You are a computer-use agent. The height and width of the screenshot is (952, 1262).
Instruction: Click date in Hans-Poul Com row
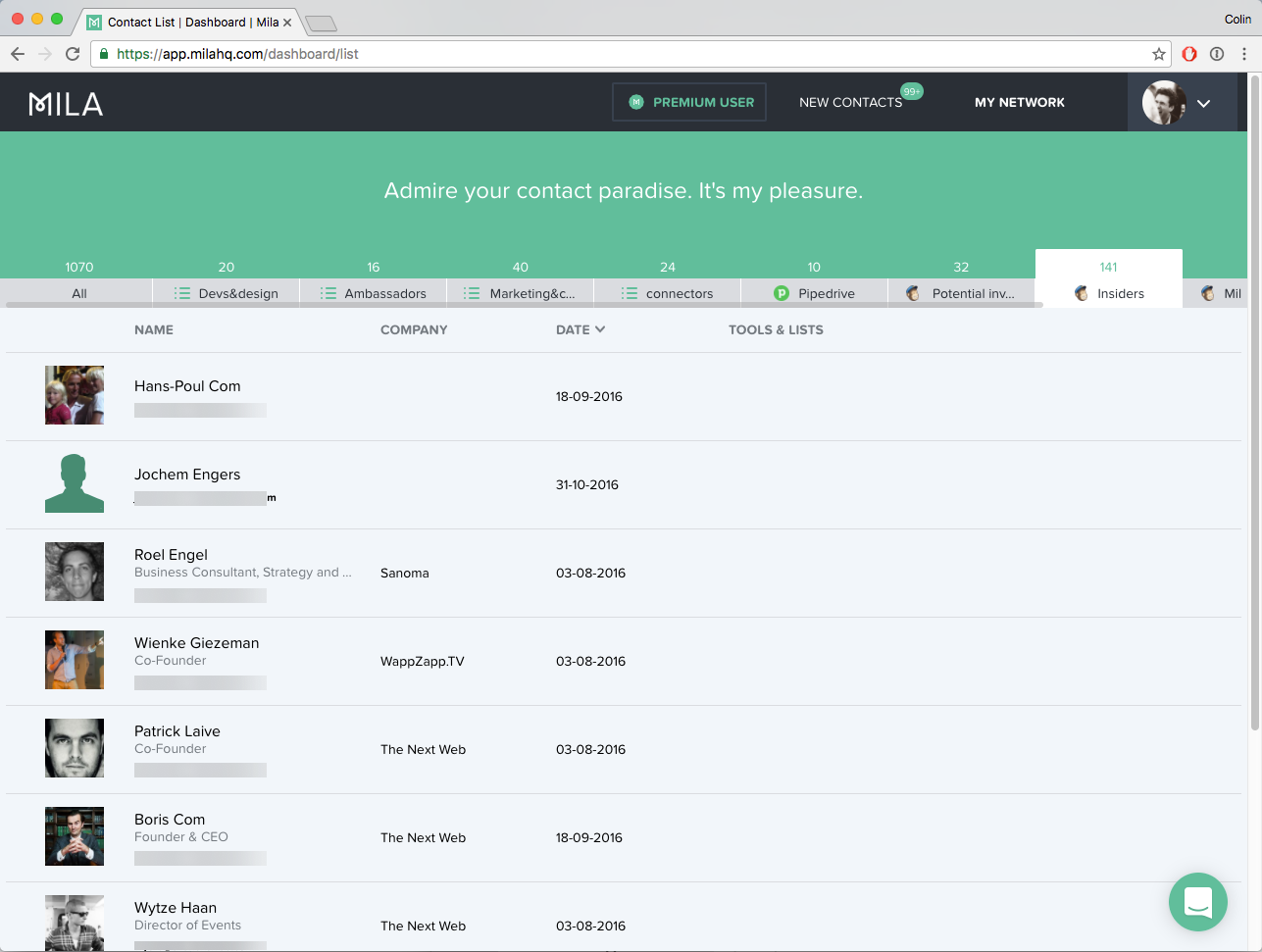tap(589, 396)
